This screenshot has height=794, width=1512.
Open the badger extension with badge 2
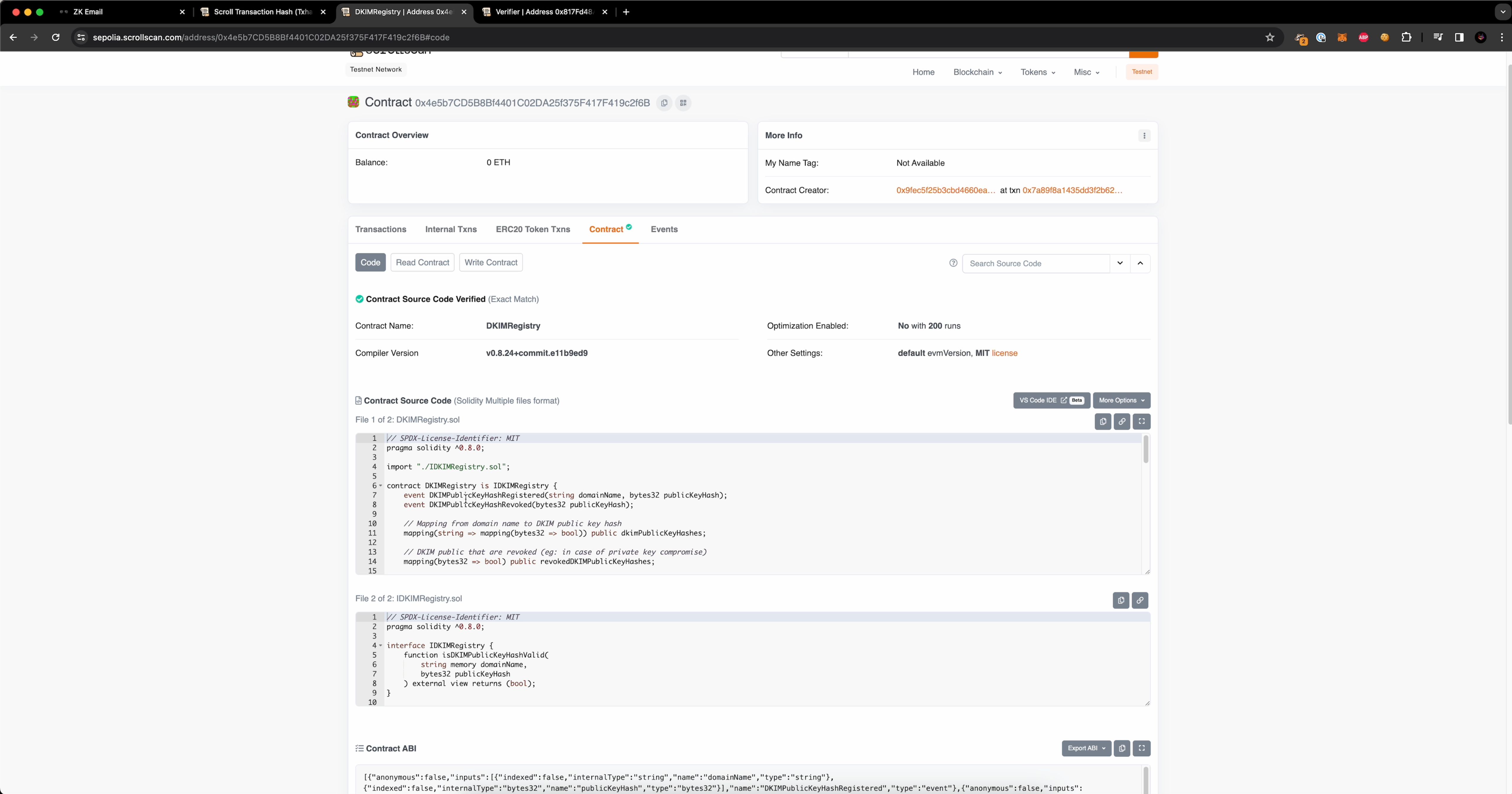click(x=1300, y=38)
